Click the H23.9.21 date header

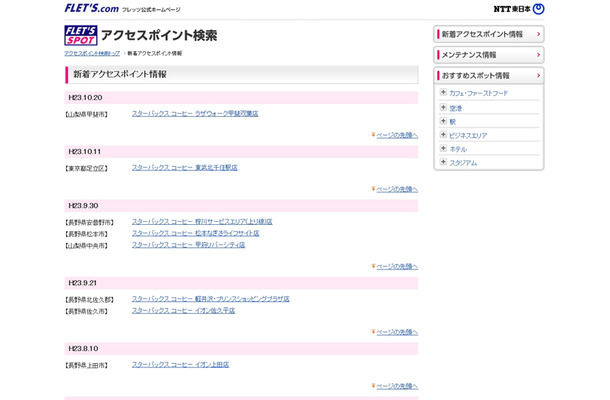coord(241,283)
